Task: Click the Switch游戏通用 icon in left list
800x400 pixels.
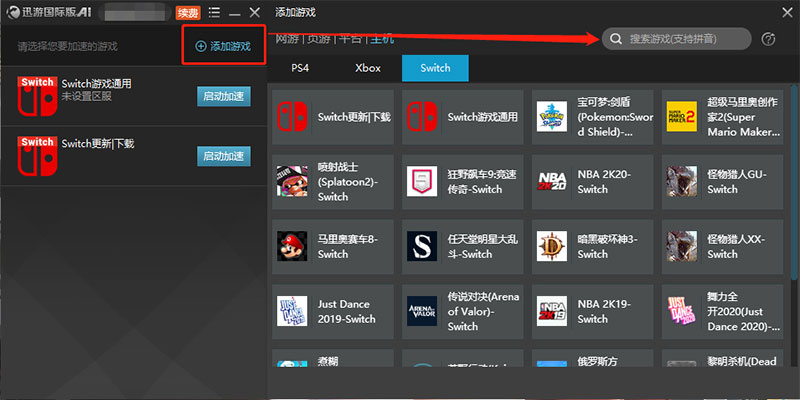Action: pos(37,96)
